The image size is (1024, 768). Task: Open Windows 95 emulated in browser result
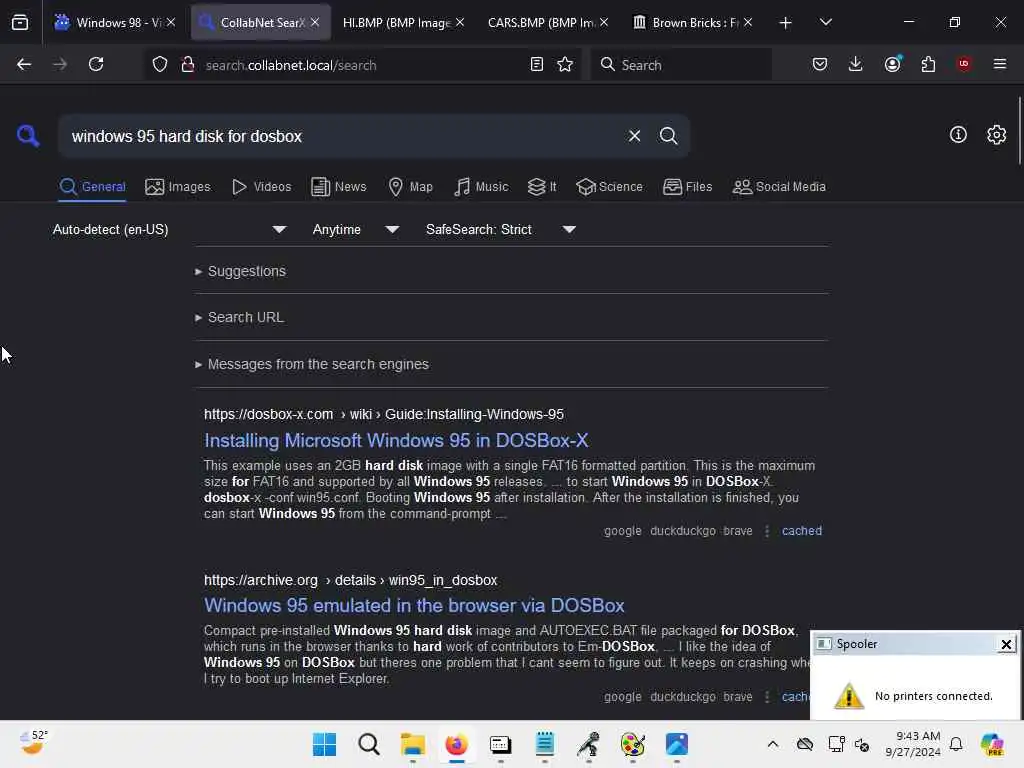414,606
